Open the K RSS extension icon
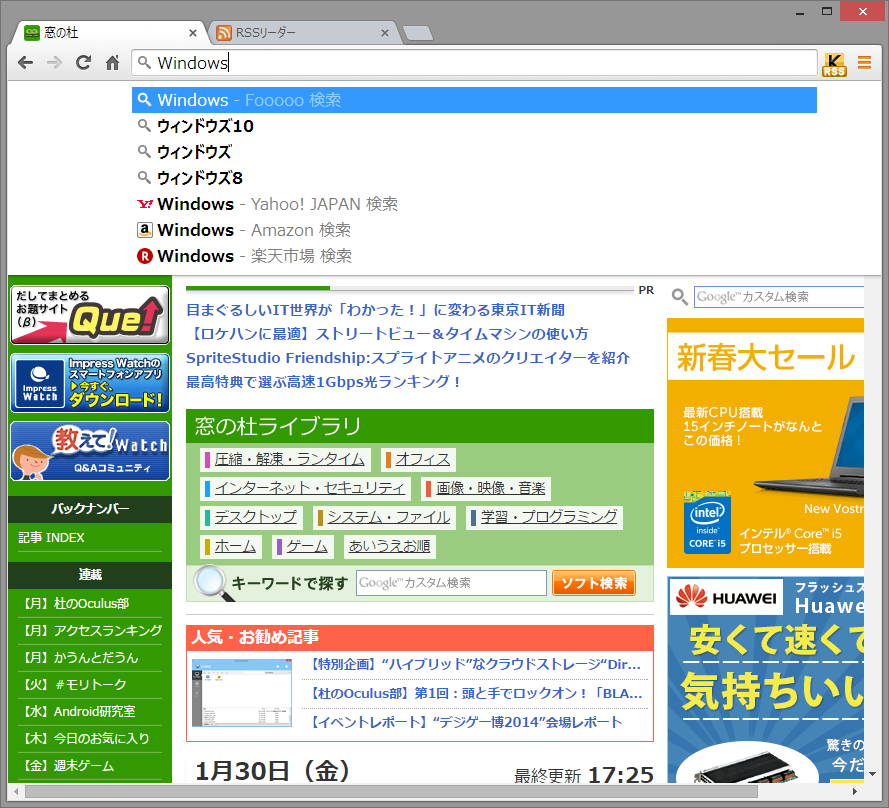The width and height of the screenshot is (889, 808). pos(835,64)
